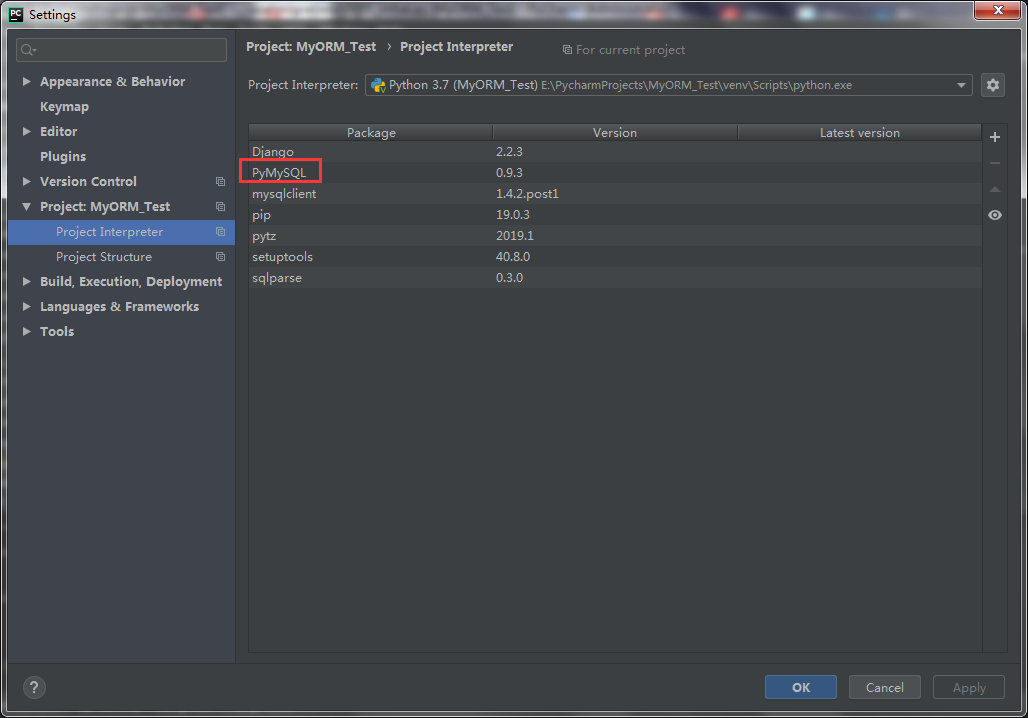Select the pip package row
This screenshot has height=718, width=1028.
pyautogui.click(x=615, y=214)
